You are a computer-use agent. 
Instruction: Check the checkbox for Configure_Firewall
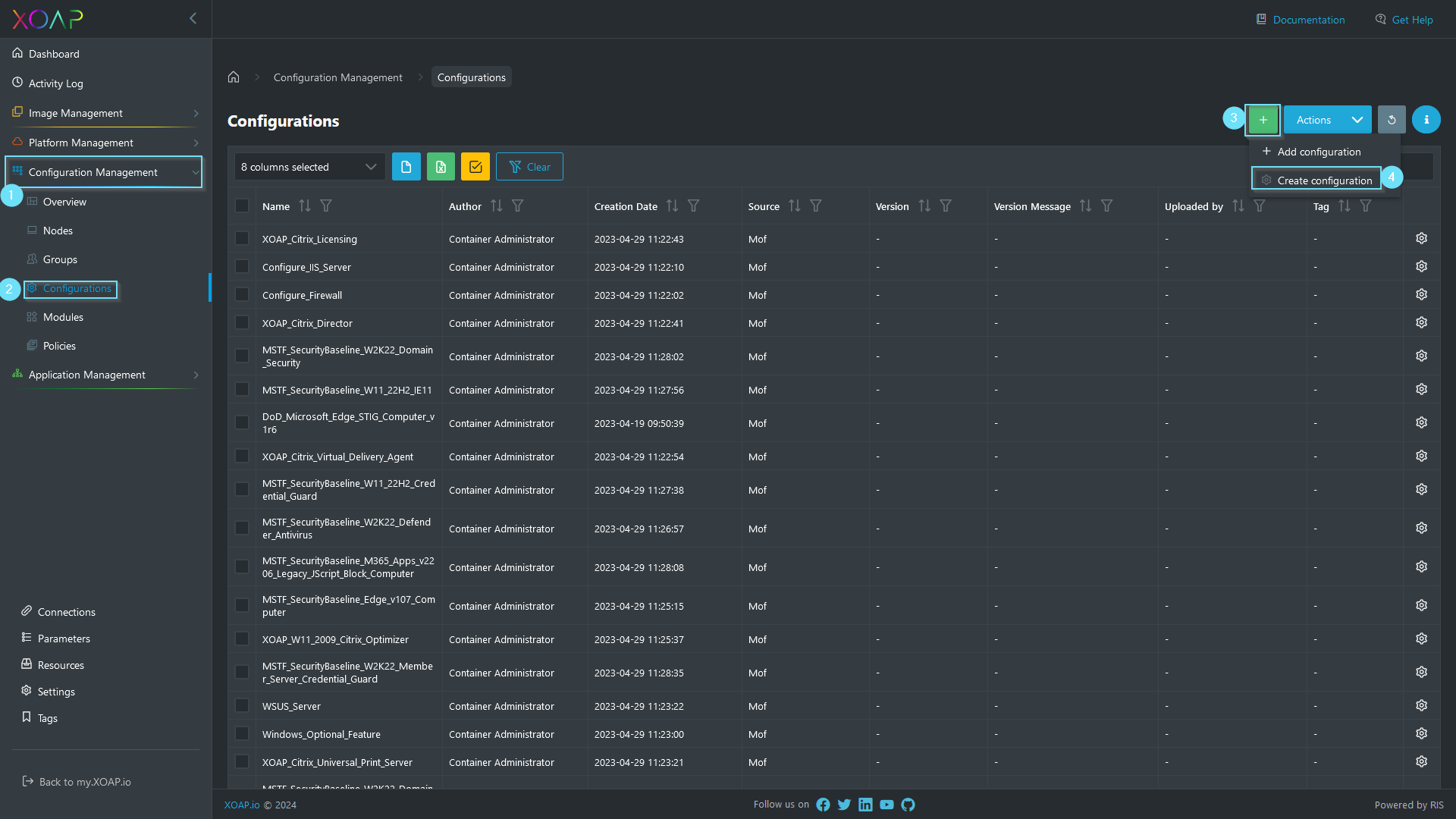click(x=242, y=294)
